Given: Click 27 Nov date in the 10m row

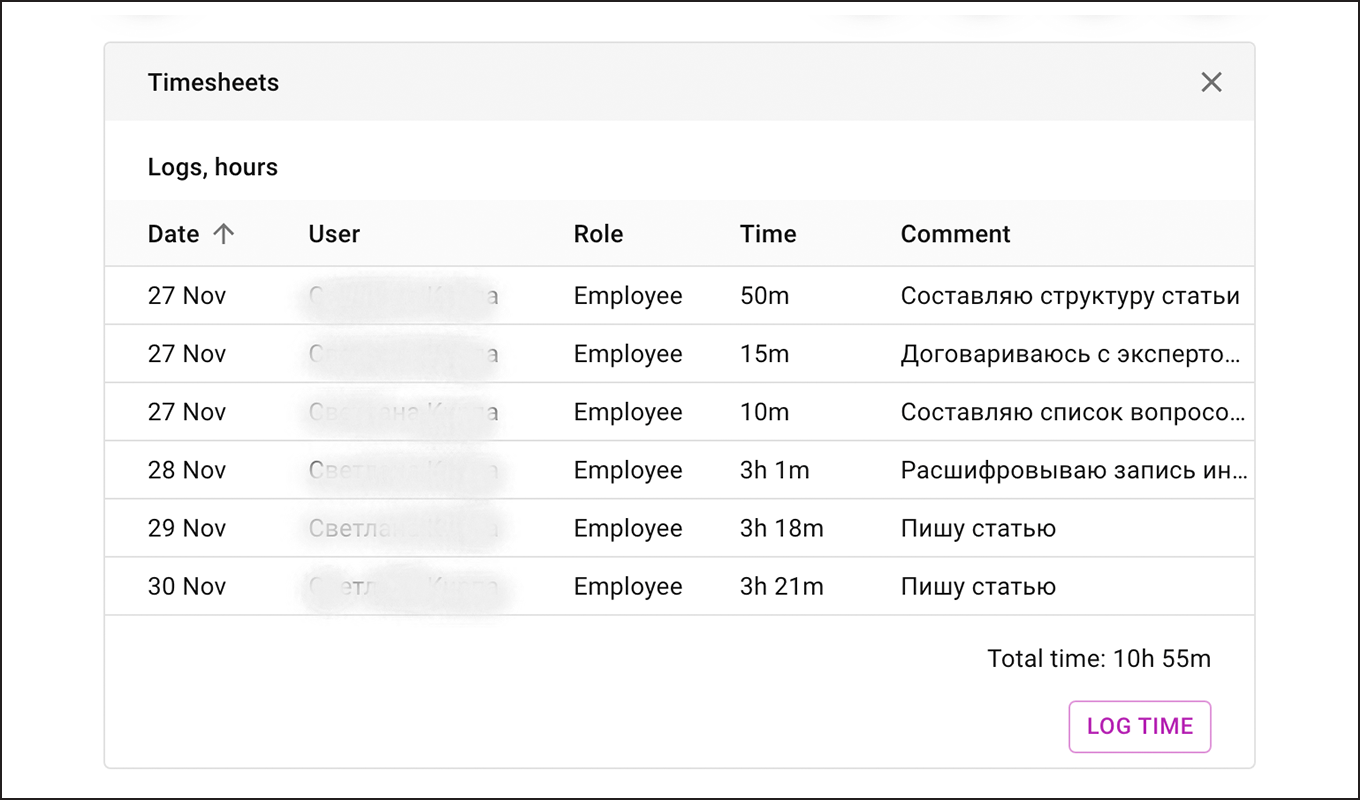Looking at the screenshot, I should [x=187, y=412].
